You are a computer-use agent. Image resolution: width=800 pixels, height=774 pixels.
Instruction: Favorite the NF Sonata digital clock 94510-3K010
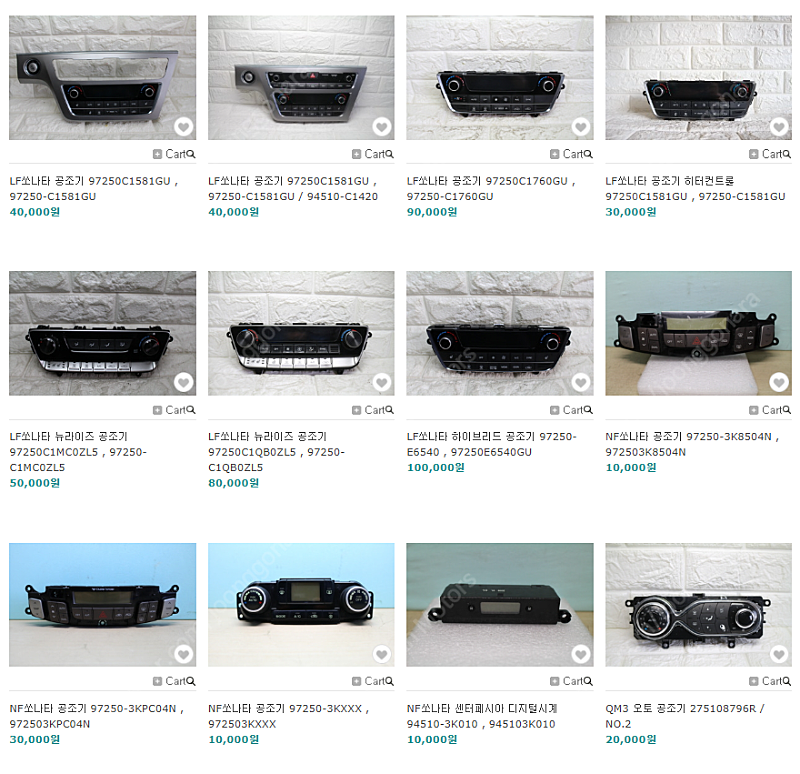[x=581, y=654]
